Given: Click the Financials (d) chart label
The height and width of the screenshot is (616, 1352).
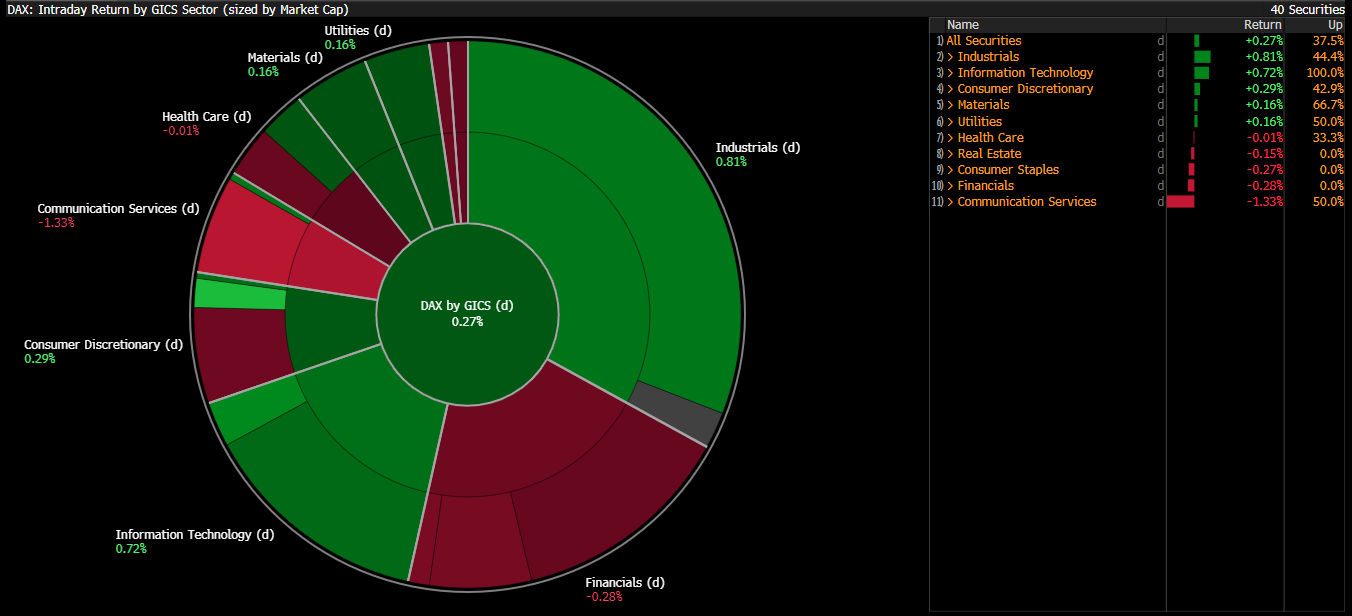Looking at the screenshot, I should pyautogui.click(x=625, y=583).
